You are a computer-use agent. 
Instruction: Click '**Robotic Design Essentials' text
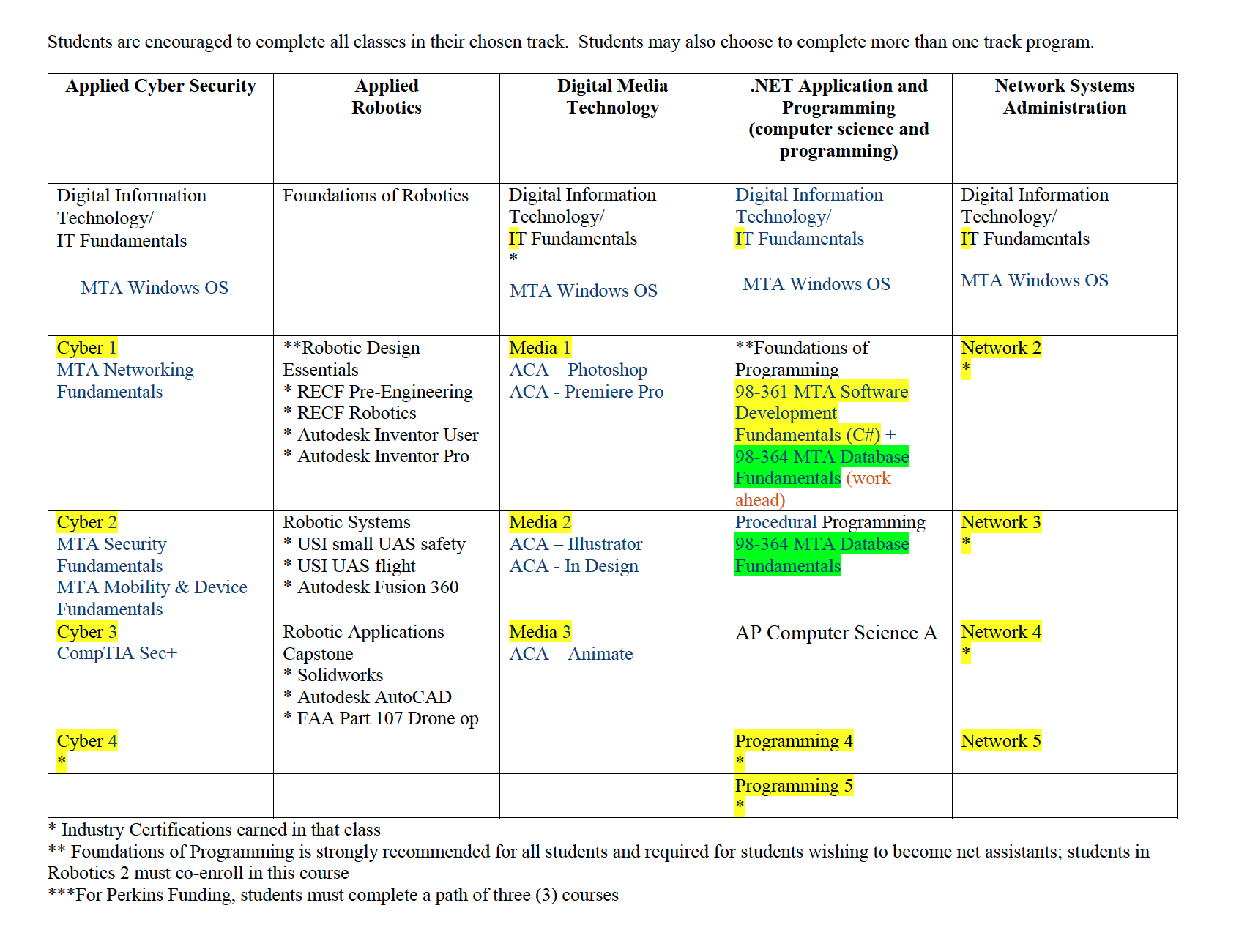pyautogui.click(x=351, y=359)
